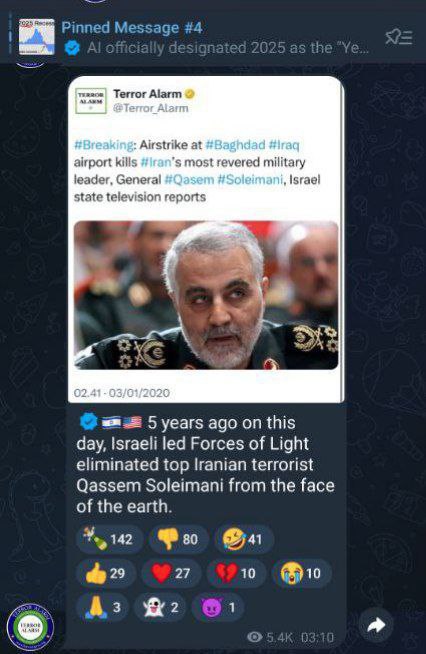Toggle the thumbs down reaction with 80
The image size is (426, 654).
click(179, 539)
